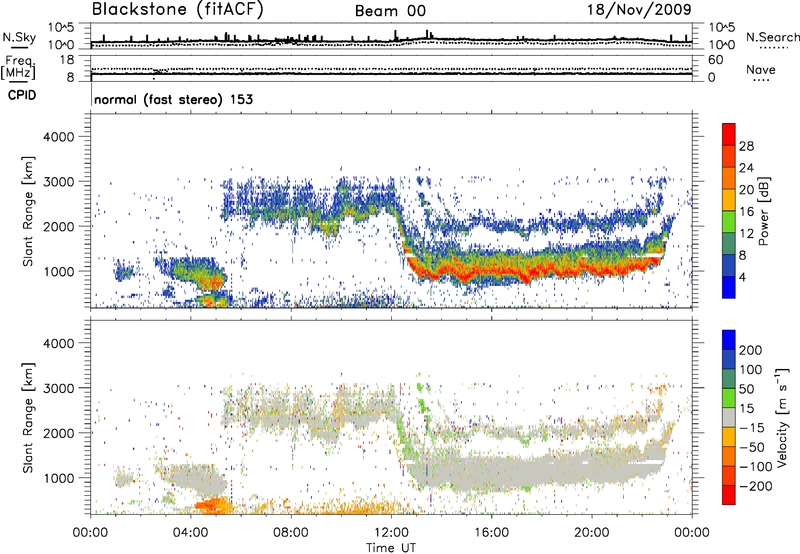Click the "N.Sky" legend label
The width and height of the screenshot is (800, 554).
19,37
